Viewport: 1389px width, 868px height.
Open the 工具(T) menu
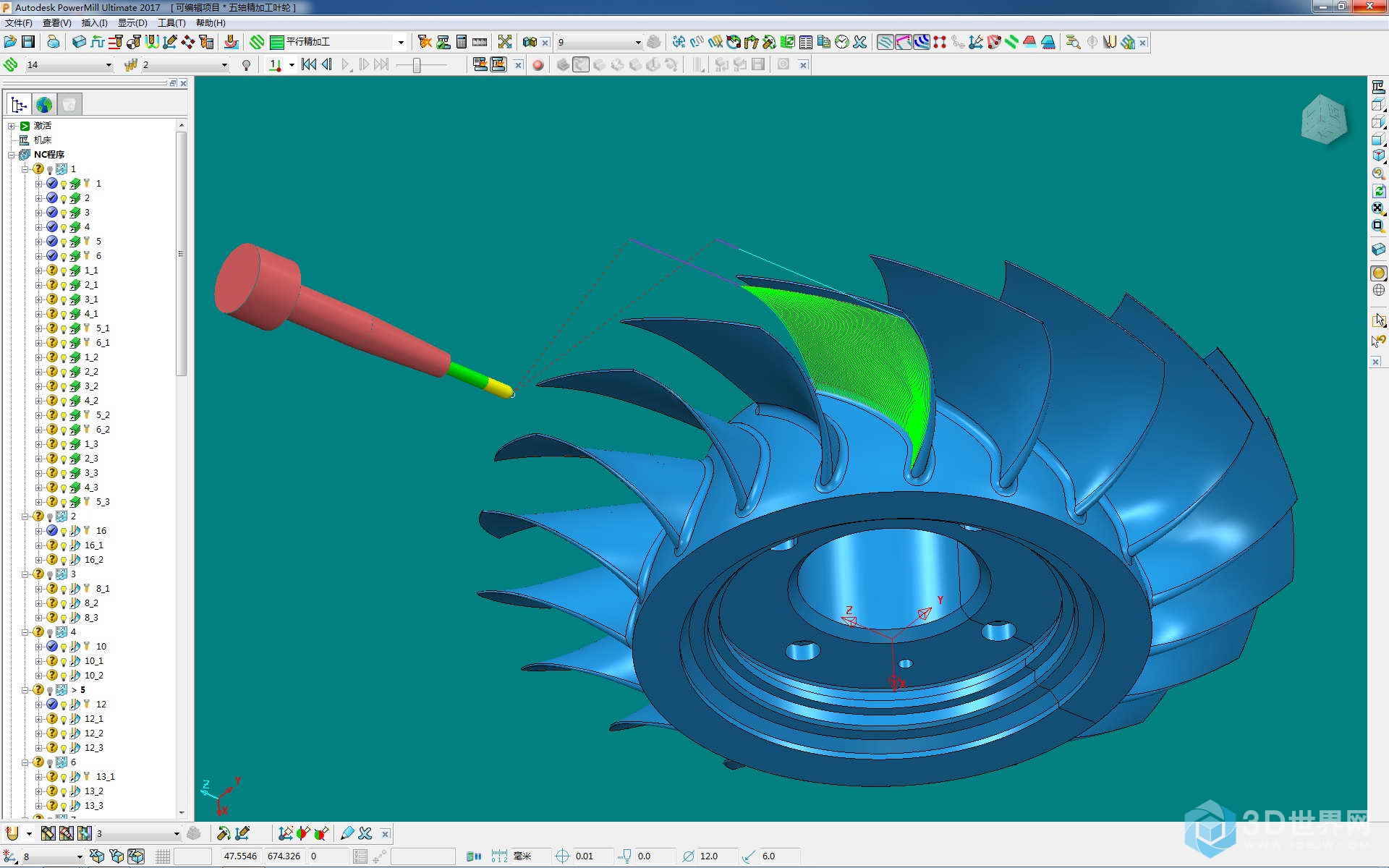point(171,23)
